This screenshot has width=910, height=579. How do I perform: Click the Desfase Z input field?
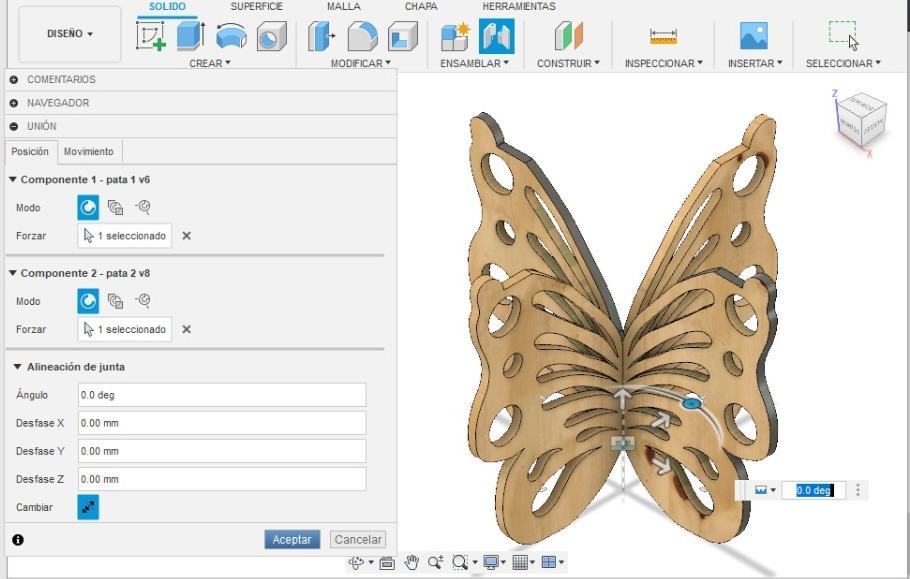point(222,479)
